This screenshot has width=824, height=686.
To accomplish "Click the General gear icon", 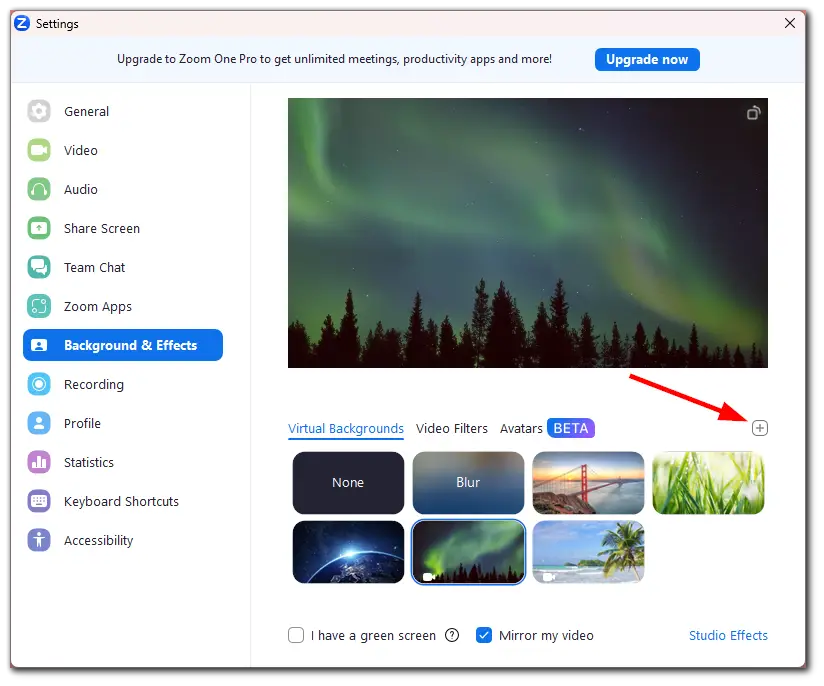I will (x=39, y=111).
